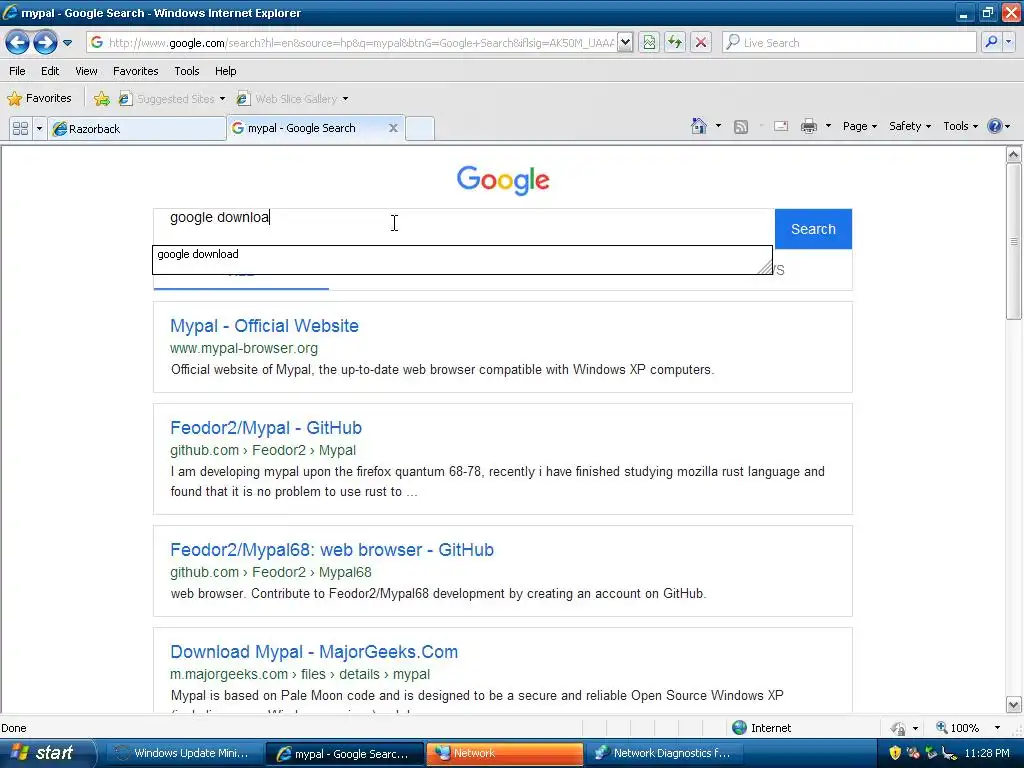
Task: Click the m.majorgeeks.com breadcrumb URL text
Action: (300, 674)
